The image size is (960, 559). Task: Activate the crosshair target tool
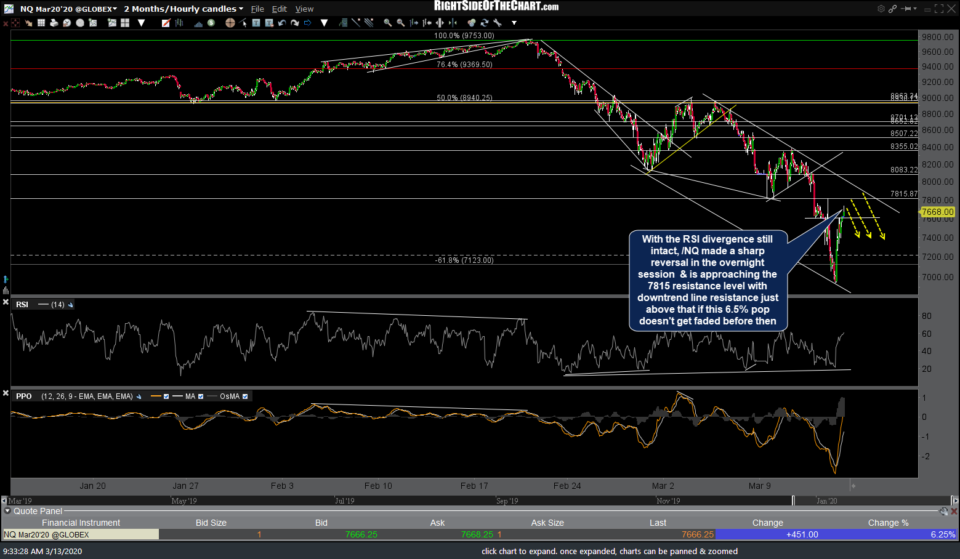(x=230, y=23)
